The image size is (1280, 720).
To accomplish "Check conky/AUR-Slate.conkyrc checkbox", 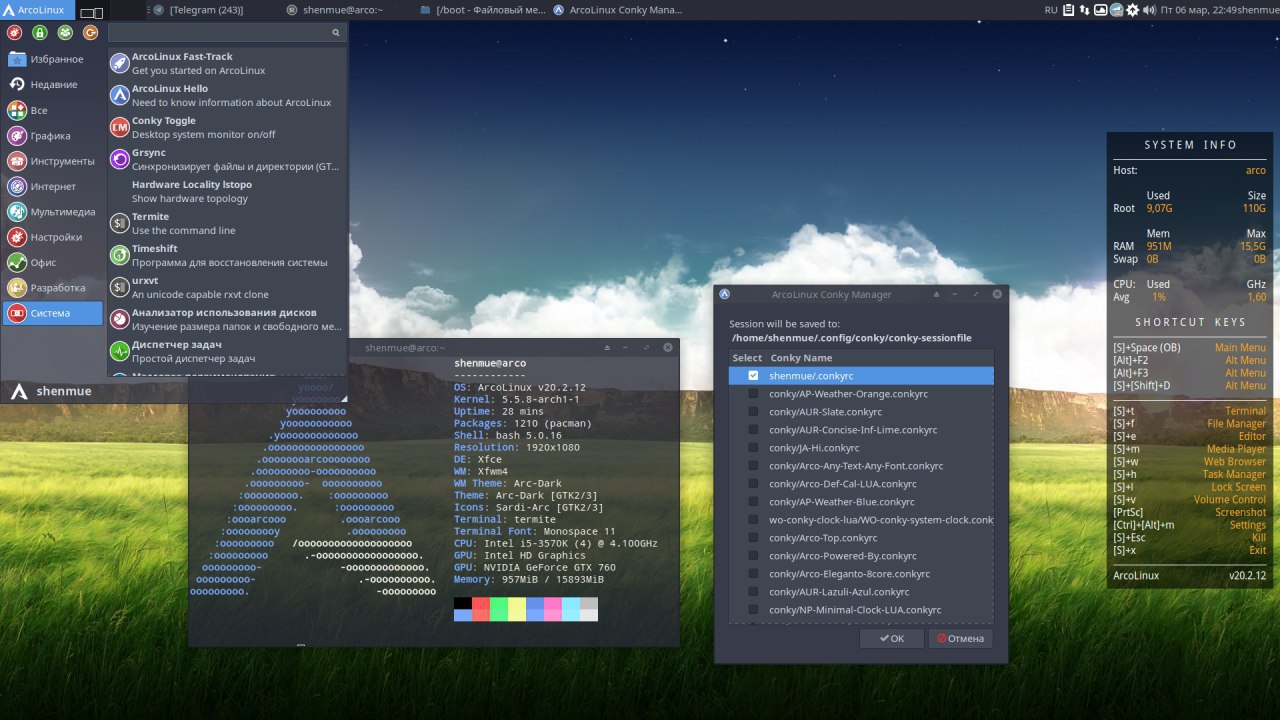I will coord(753,412).
